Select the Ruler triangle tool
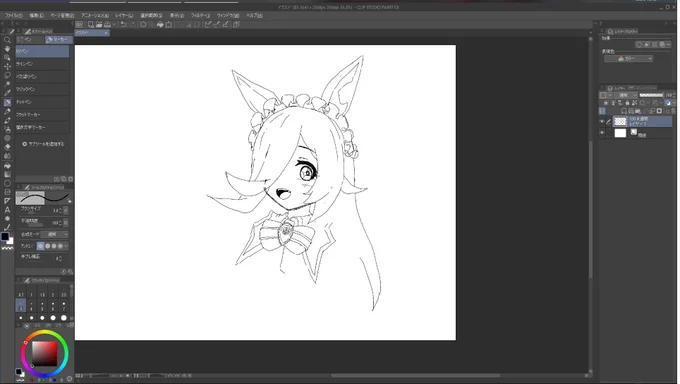 coord(7,201)
